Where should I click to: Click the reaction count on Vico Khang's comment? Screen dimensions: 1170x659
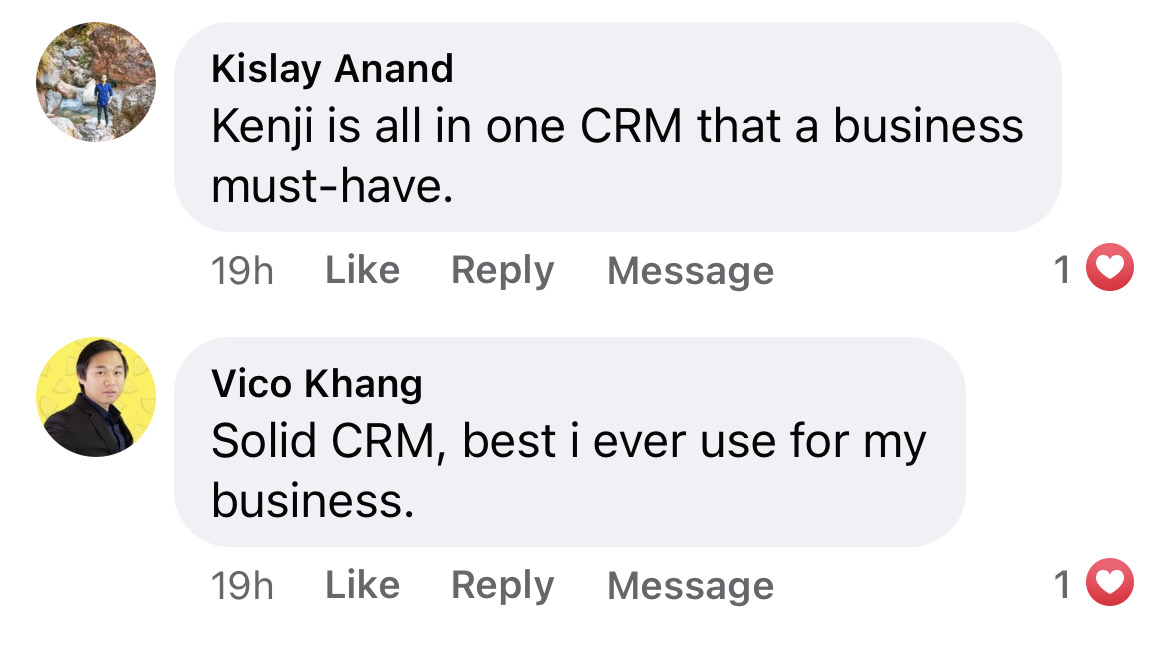1063,585
